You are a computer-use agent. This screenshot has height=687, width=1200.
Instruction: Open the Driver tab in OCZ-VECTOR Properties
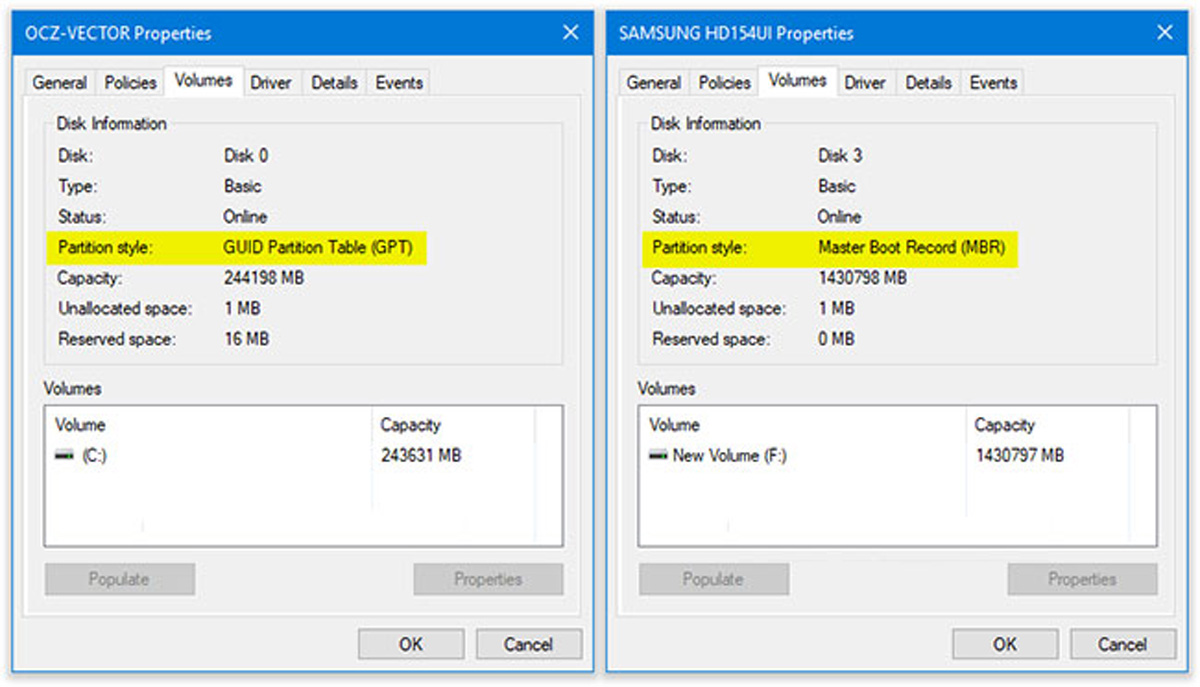coord(270,83)
